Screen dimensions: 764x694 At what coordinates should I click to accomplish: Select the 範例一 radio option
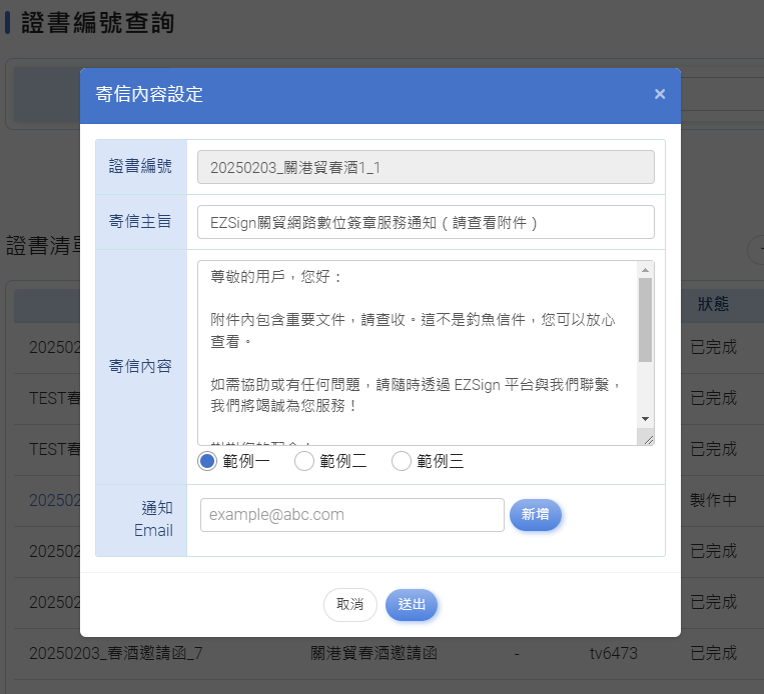207,461
